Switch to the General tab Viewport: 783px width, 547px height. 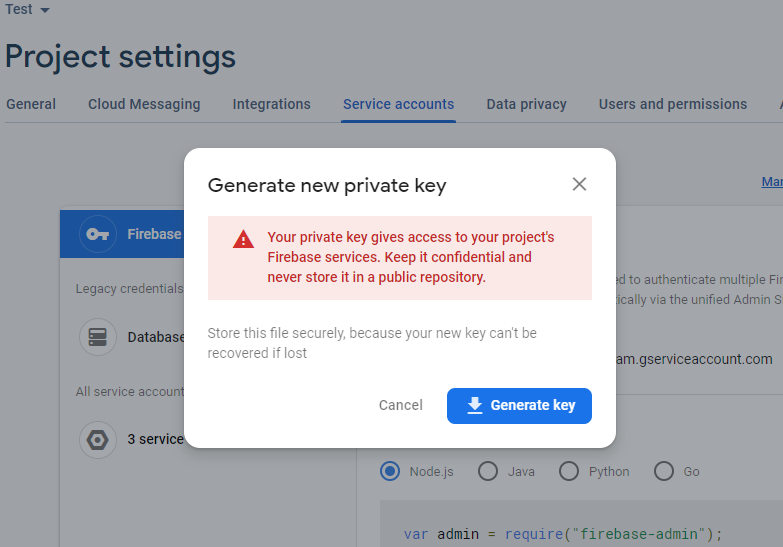tap(31, 104)
